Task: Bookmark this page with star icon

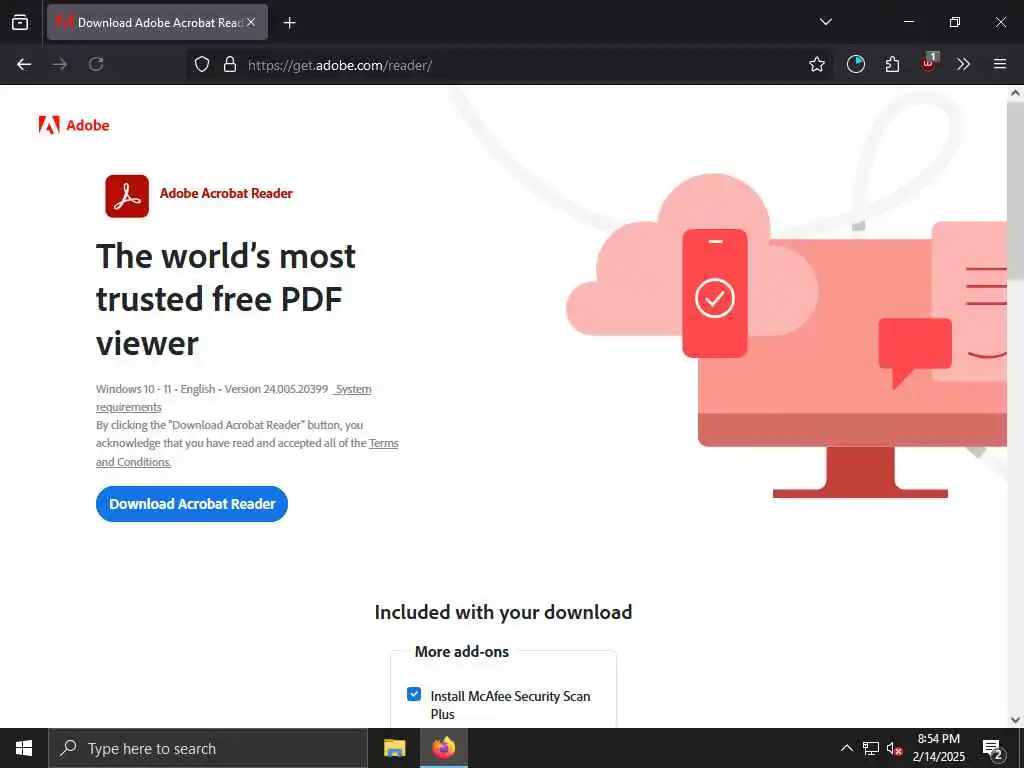Action: 816,64
